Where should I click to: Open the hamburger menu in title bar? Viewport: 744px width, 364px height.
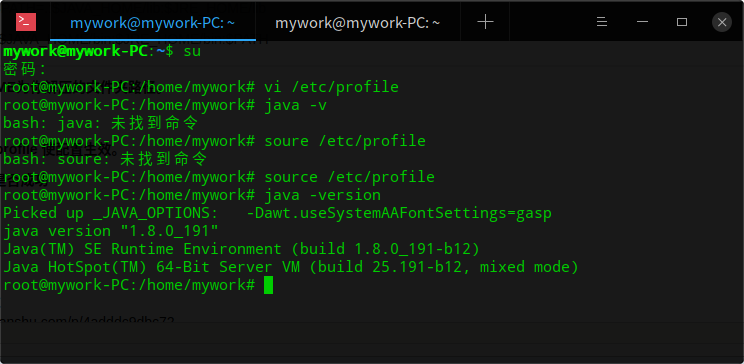click(x=602, y=22)
